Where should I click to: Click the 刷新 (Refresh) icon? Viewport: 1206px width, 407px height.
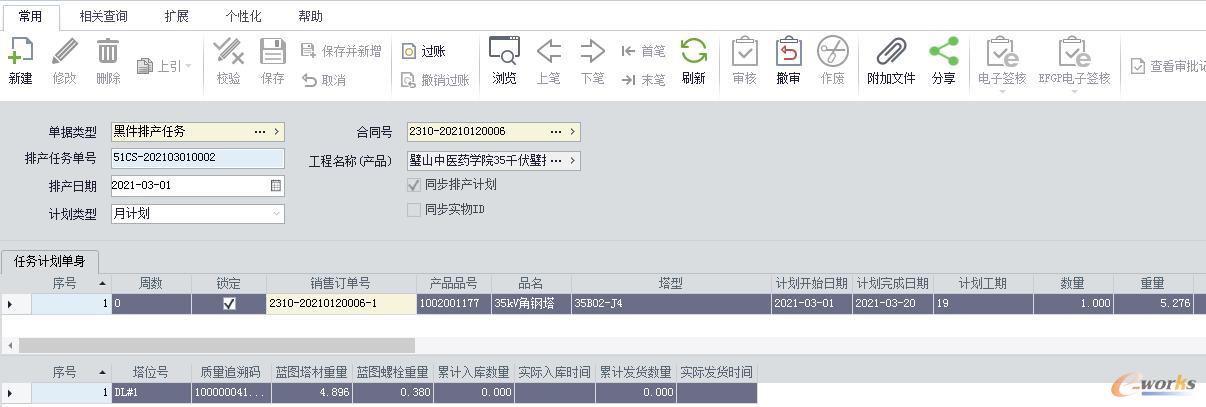(x=693, y=52)
